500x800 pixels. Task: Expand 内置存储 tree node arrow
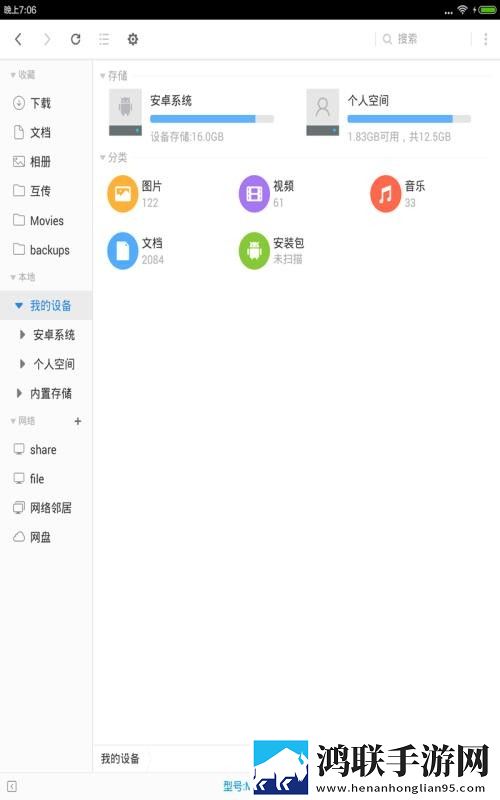[x=19, y=393]
